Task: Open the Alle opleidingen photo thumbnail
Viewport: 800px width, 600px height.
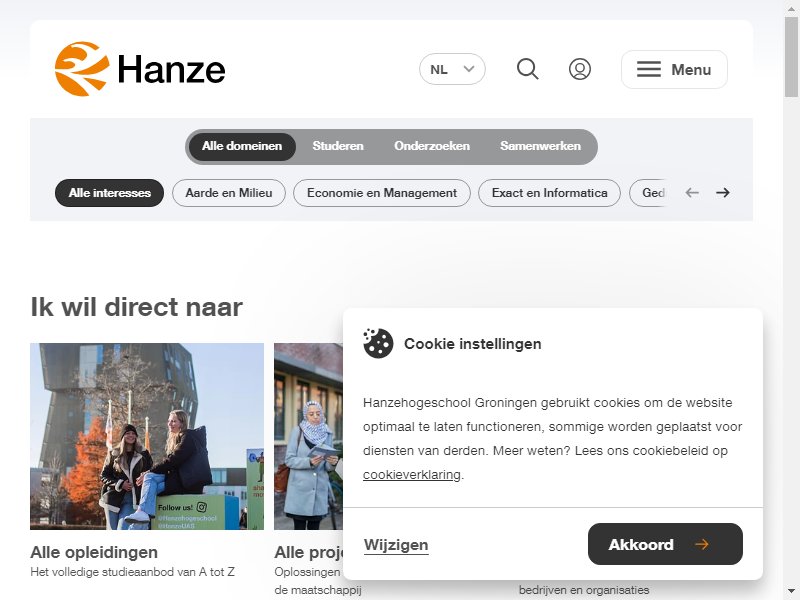Action: pos(147,436)
